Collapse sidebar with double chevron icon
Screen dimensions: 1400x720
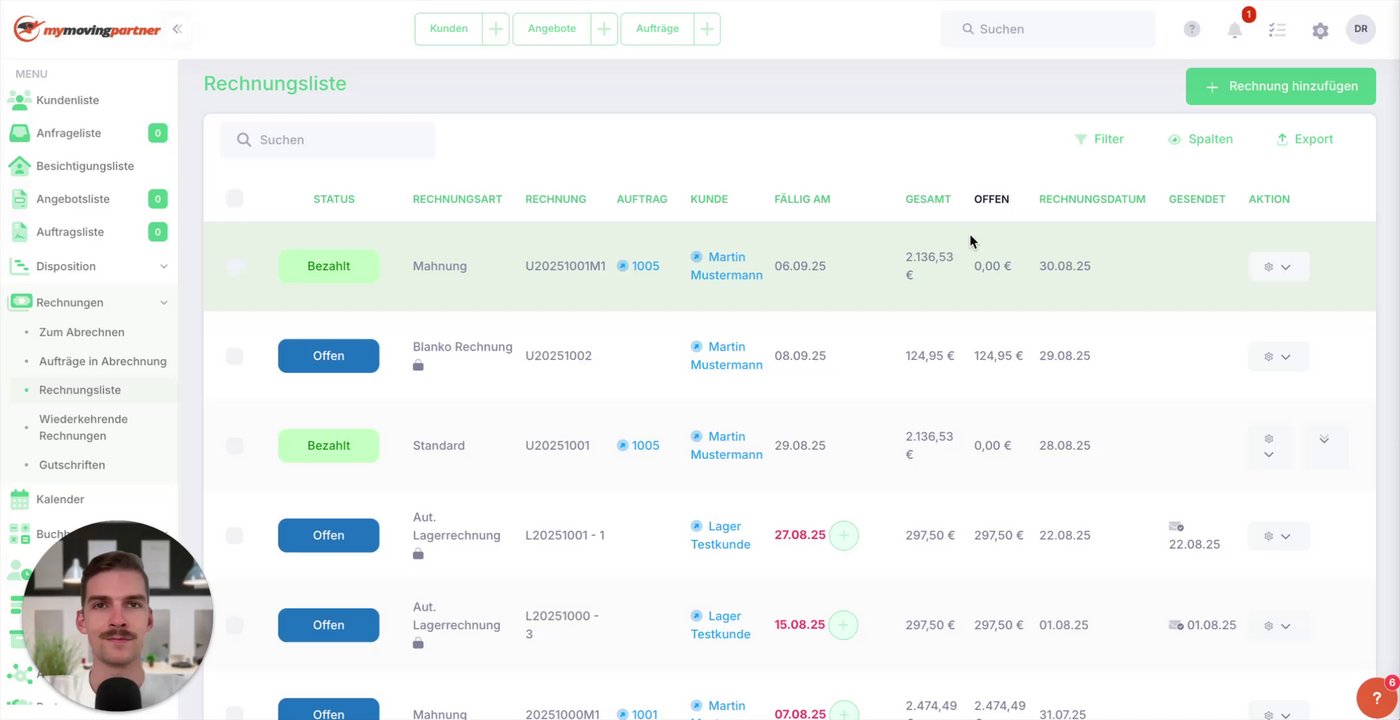pyautogui.click(x=177, y=29)
